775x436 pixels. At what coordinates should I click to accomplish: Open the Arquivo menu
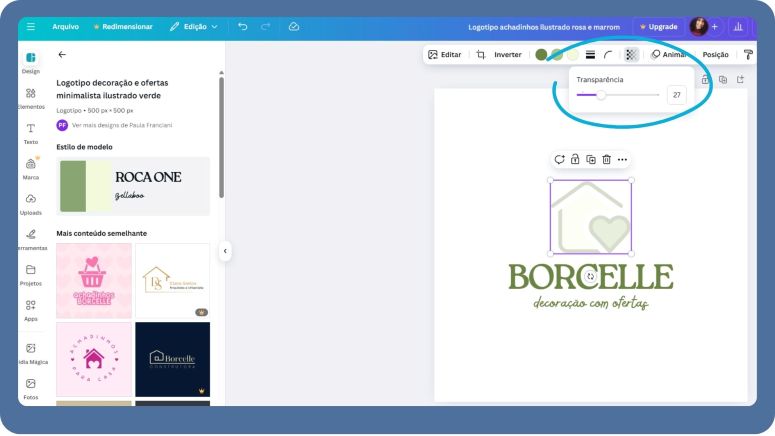[x=65, y=27]
